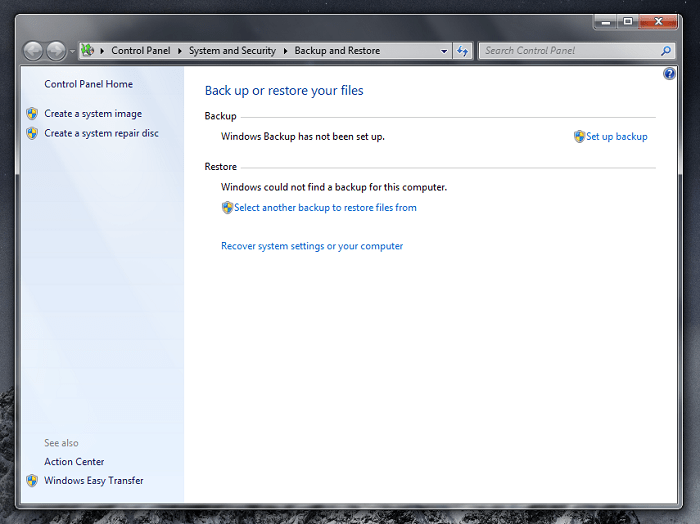Expand the arrow after System and Security breadcrumb

[x=285, y=50]
